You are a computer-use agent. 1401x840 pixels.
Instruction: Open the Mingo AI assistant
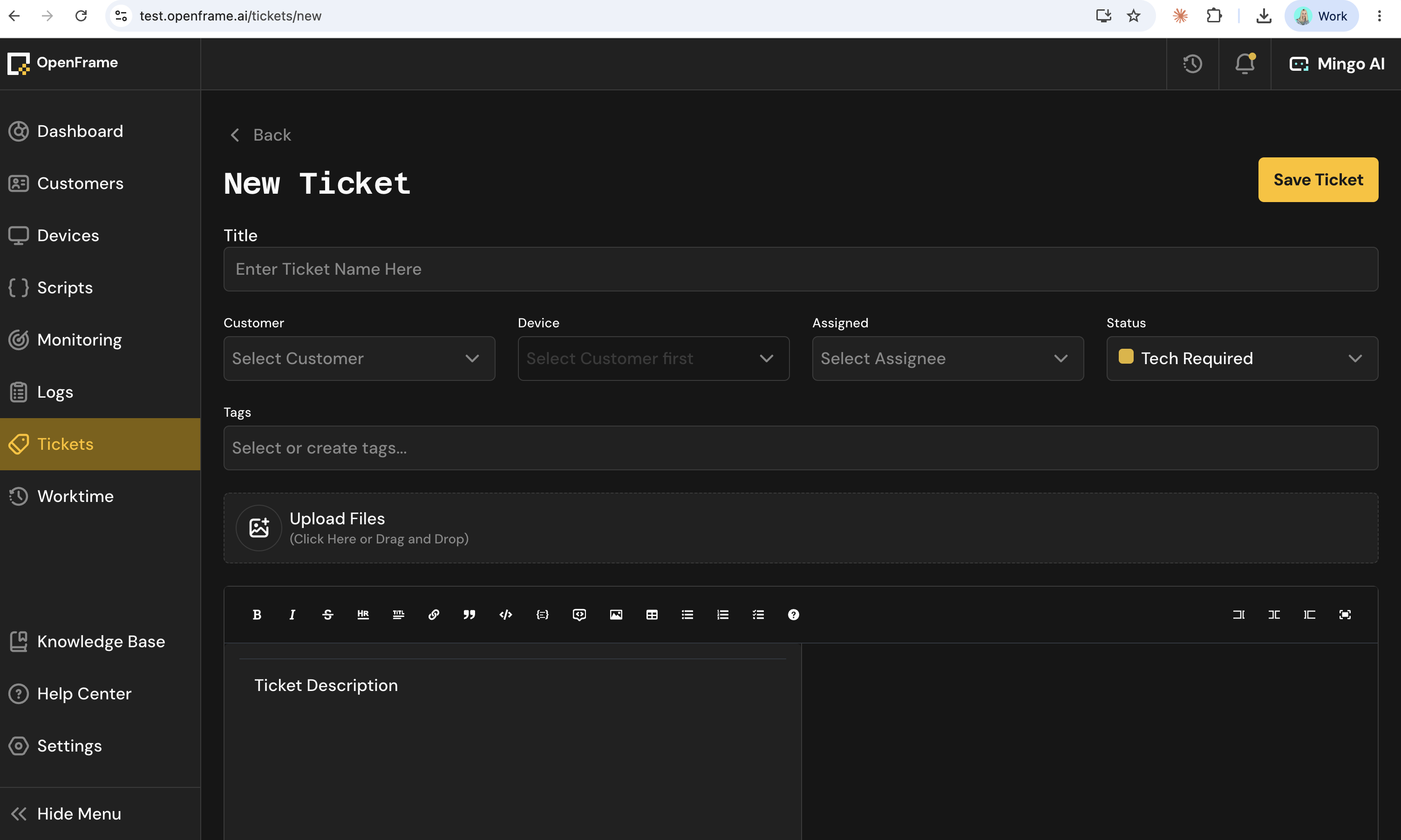click(x=1336, y=64)
